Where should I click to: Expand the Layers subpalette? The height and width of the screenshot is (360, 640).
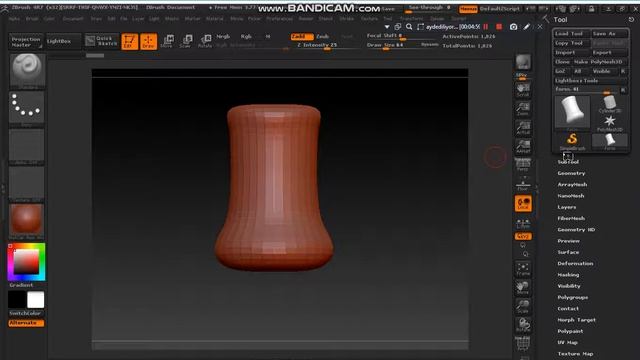(x=567, y=207)
